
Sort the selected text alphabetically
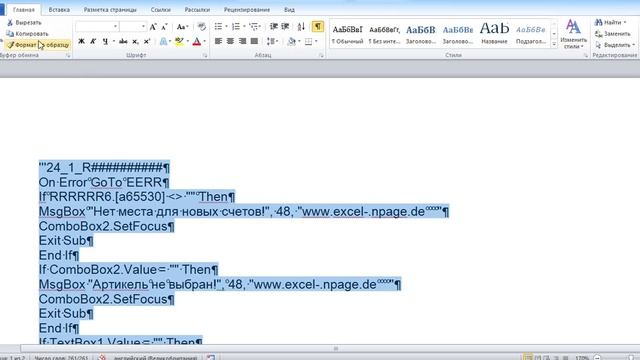point(301,27)
